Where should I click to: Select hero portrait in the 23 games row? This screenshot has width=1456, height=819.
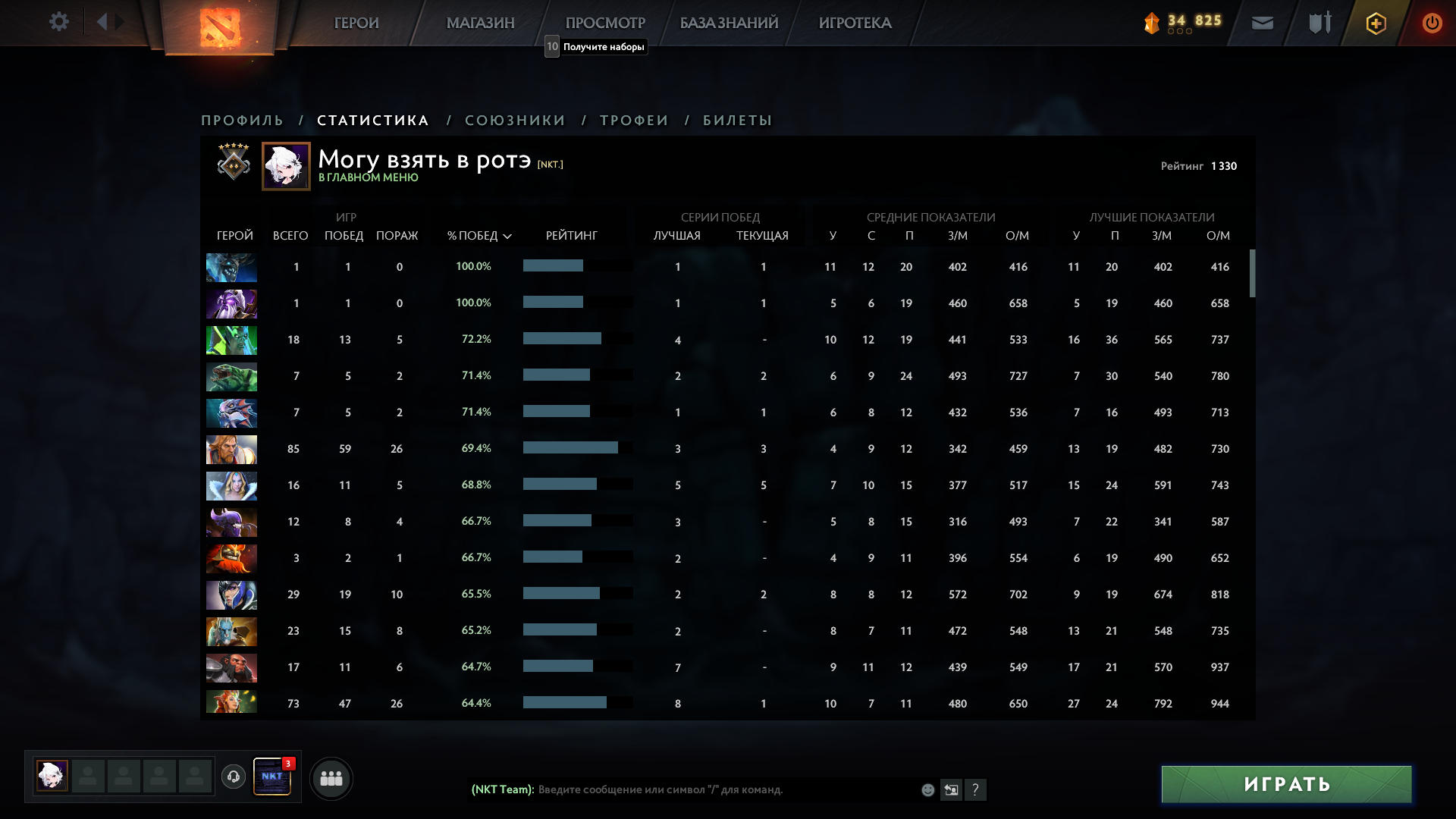coord(231,631)
